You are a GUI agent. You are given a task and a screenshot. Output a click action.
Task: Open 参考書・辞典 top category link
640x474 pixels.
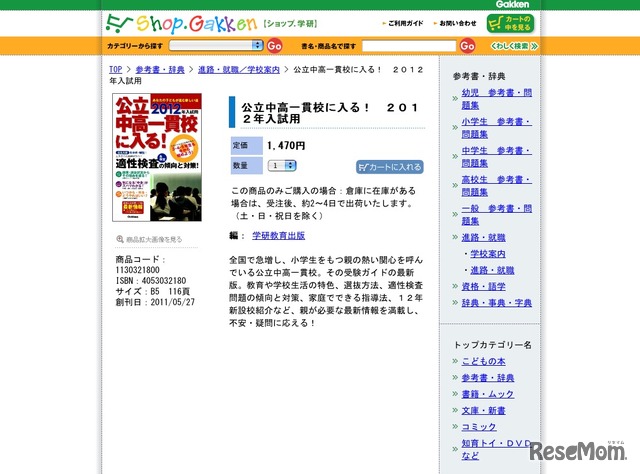point(488,378)
